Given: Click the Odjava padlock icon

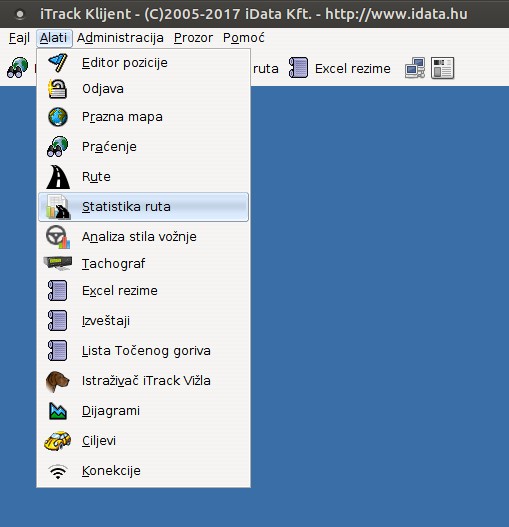Looking at the screenshot, I should (57, 89).
